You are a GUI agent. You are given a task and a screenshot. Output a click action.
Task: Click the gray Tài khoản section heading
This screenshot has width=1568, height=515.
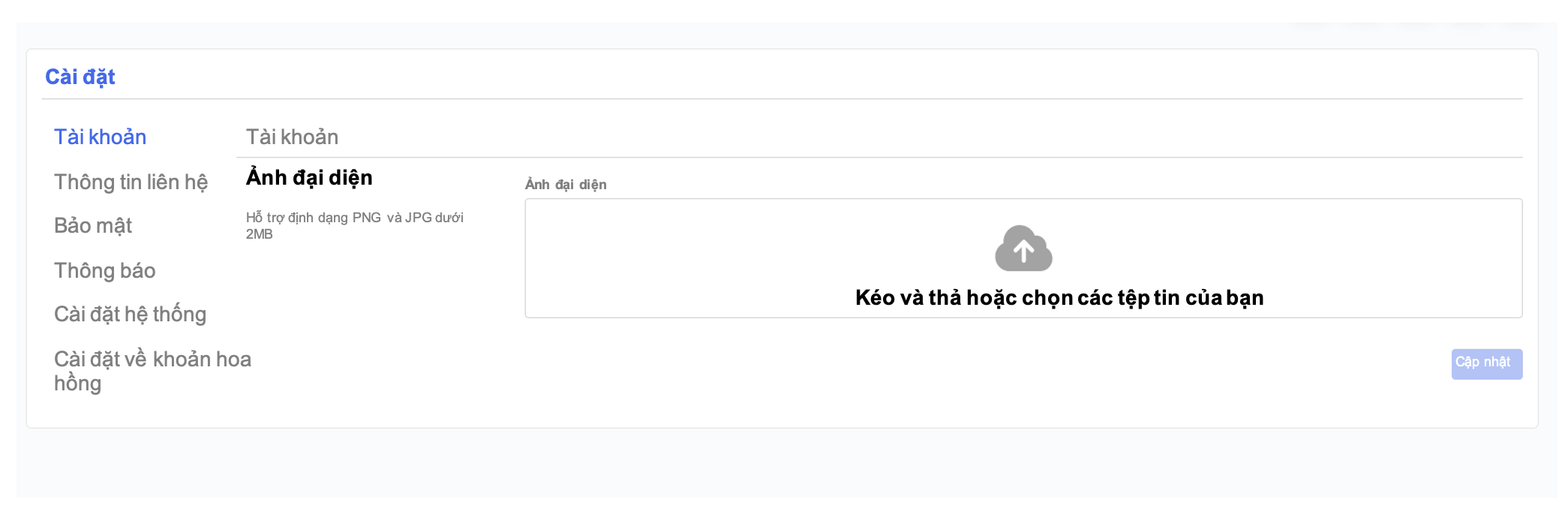point(292,137)
